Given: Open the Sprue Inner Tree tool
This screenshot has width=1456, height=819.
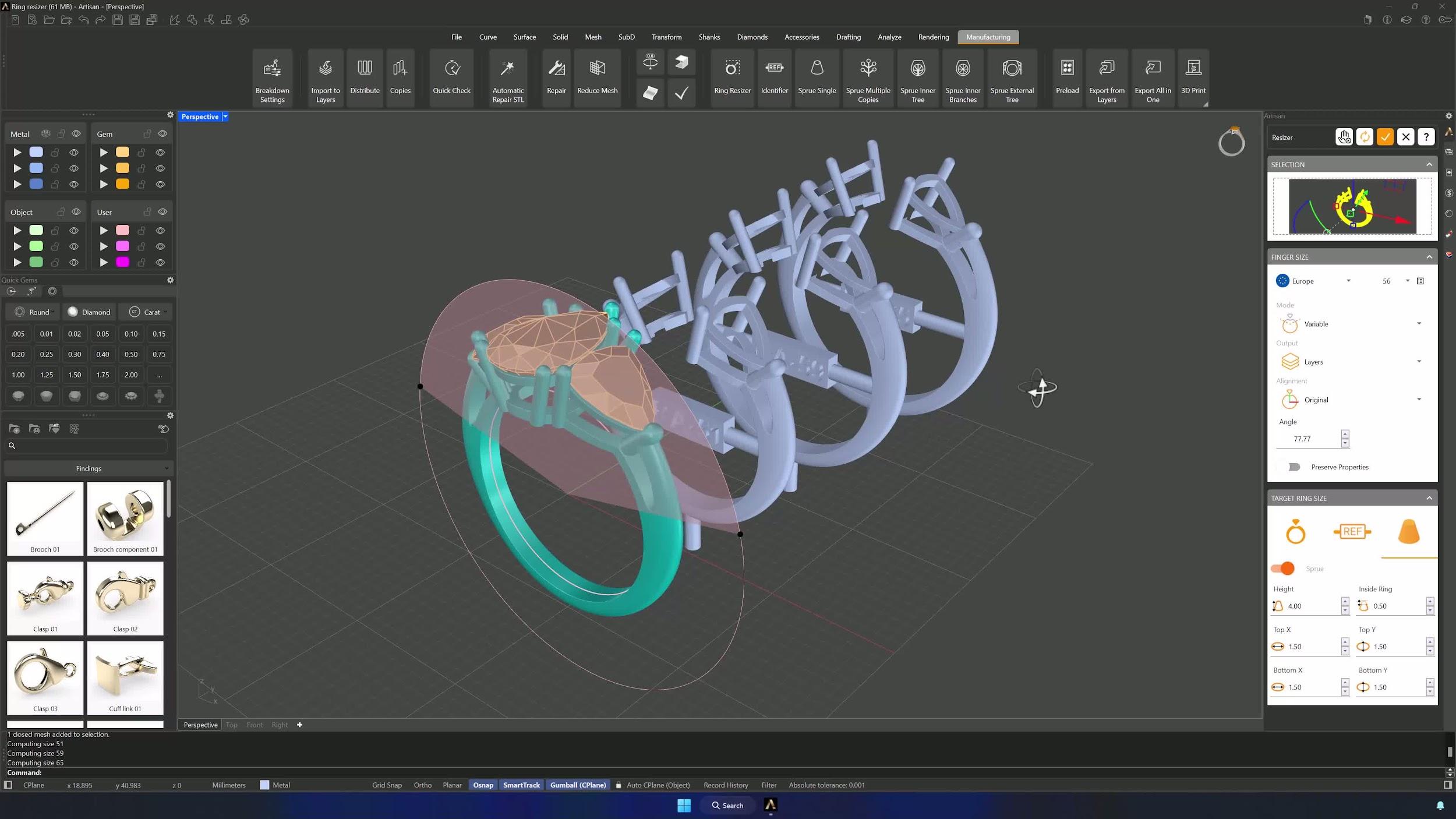Looking at the screenshot, I should pyautogui.click(x=918, y=79).
